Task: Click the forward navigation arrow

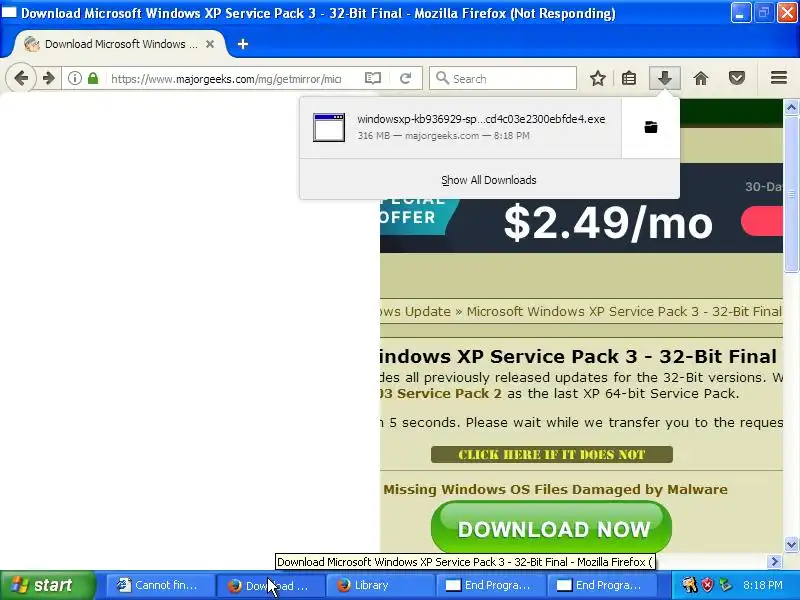Action: point(48,78)
